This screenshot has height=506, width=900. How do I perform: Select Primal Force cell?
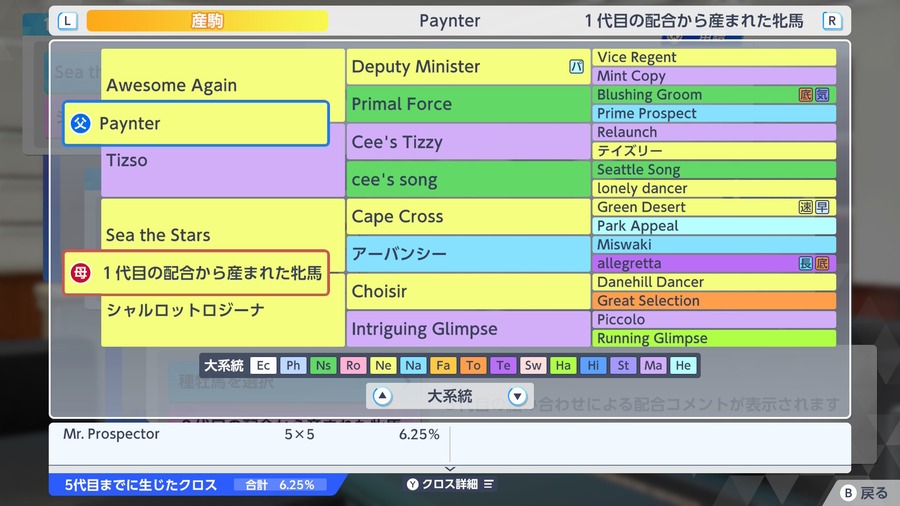pos(468,104)
